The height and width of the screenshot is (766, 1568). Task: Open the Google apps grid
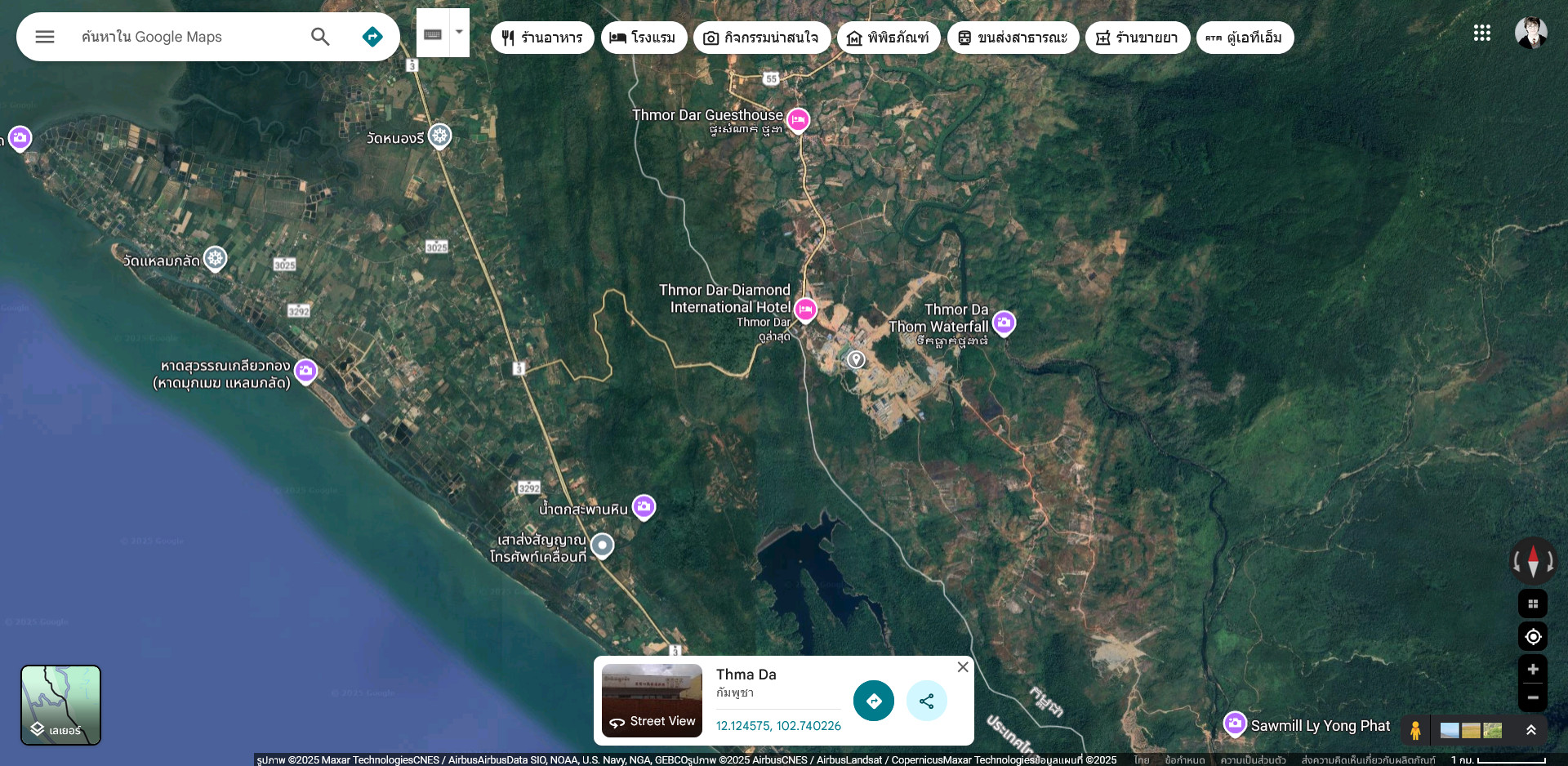1482,33
